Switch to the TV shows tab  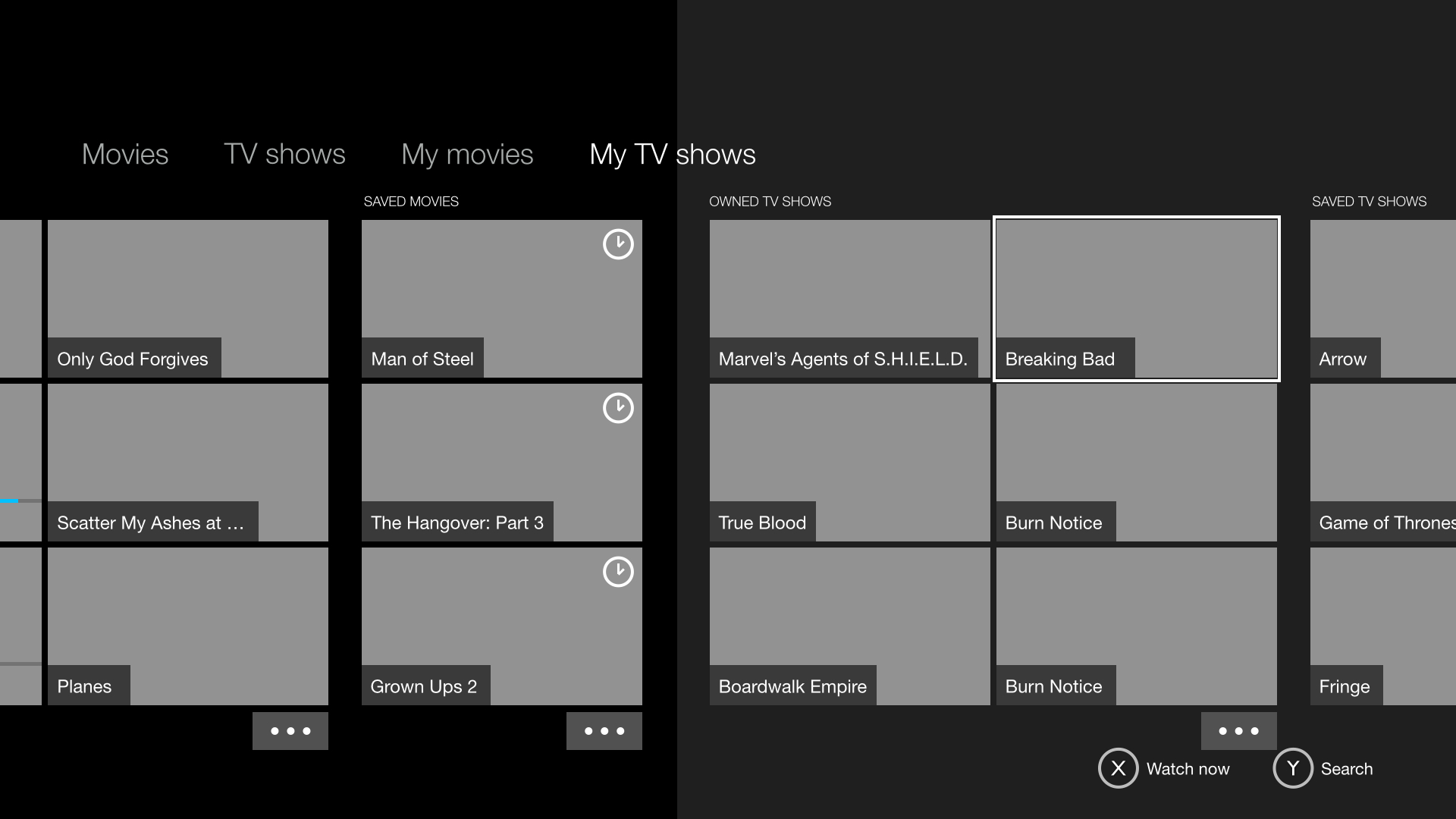[284, 154]
